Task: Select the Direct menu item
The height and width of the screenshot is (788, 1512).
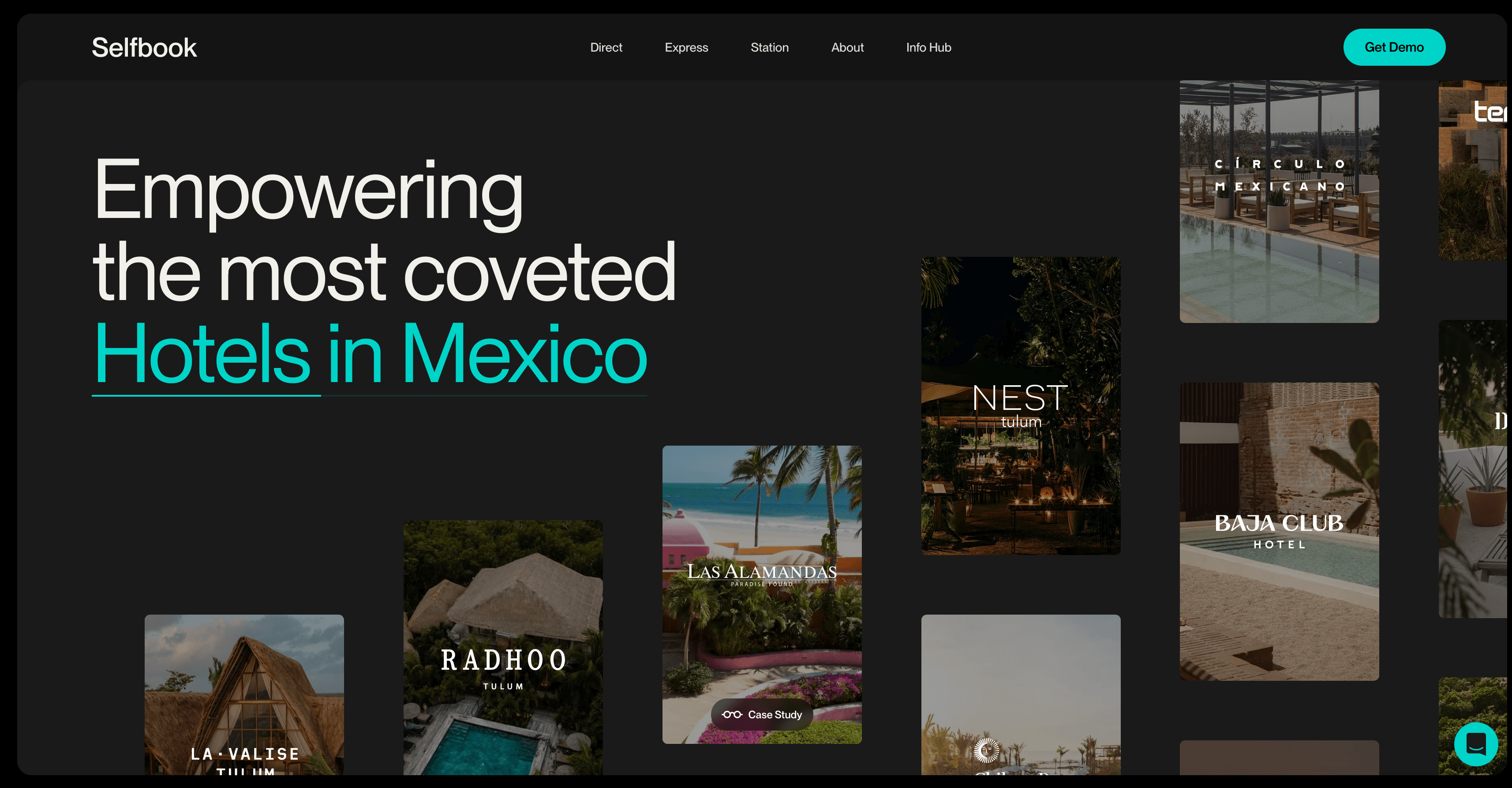Action: (x=605, y=47)
